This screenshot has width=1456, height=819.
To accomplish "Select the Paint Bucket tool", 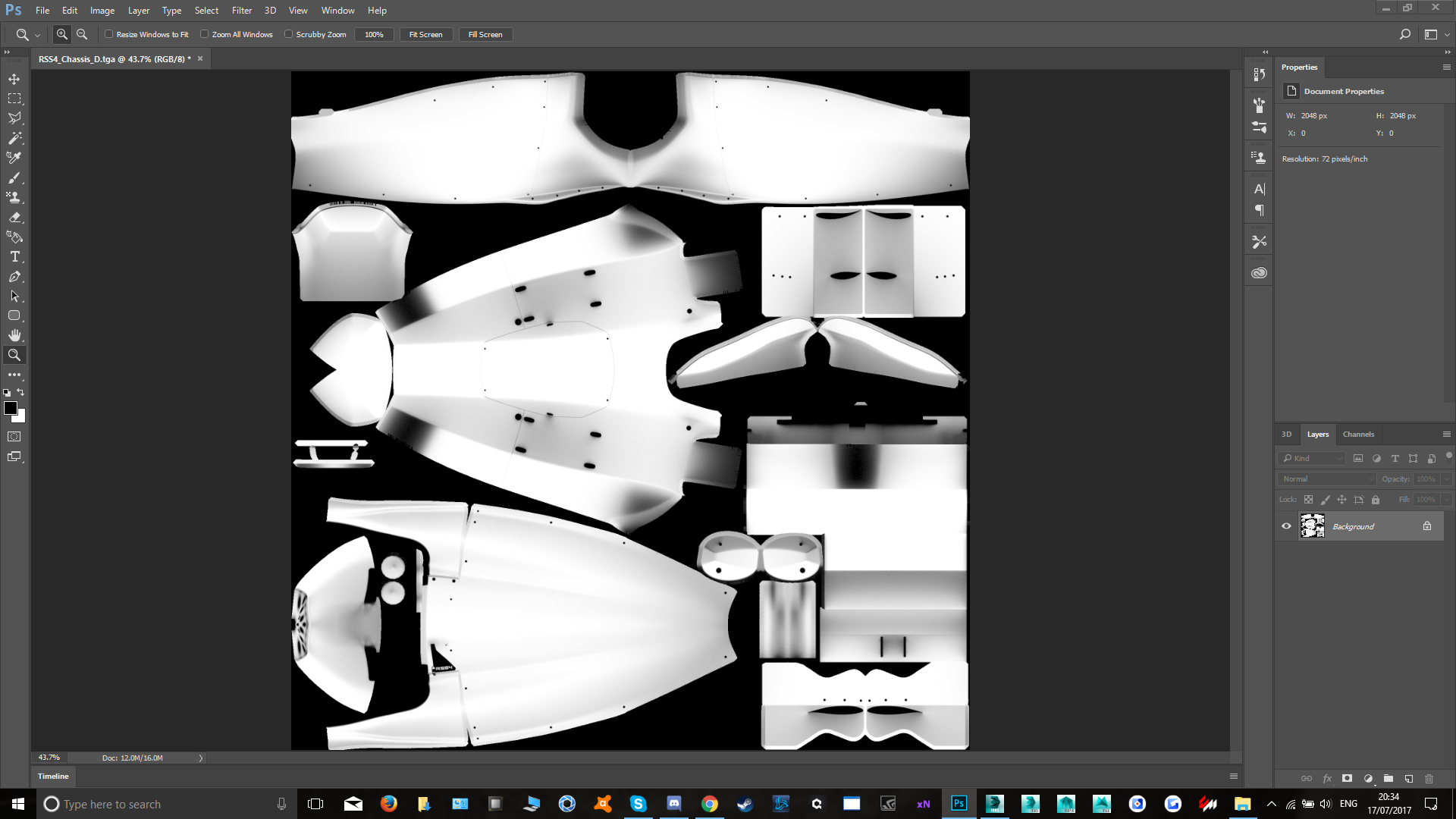I will point(14,237).
